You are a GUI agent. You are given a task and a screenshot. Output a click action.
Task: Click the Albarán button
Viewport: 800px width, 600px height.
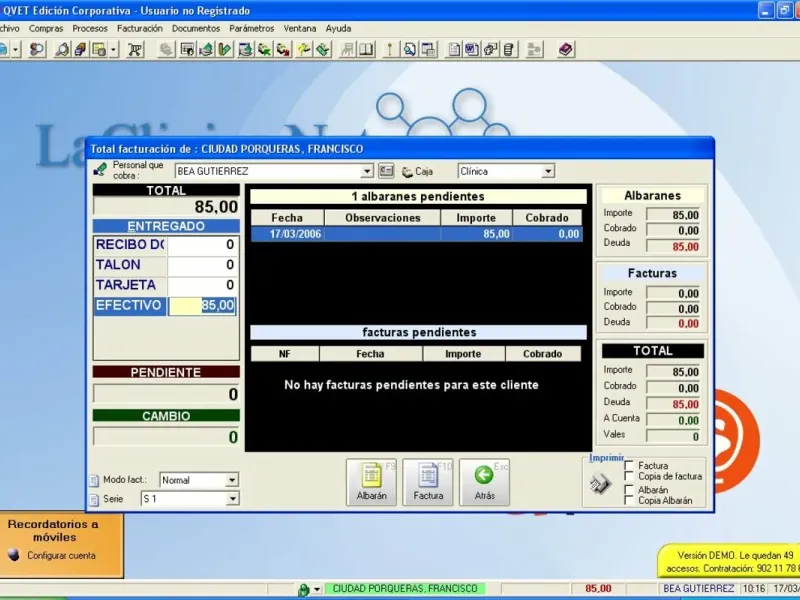(371, 482)
